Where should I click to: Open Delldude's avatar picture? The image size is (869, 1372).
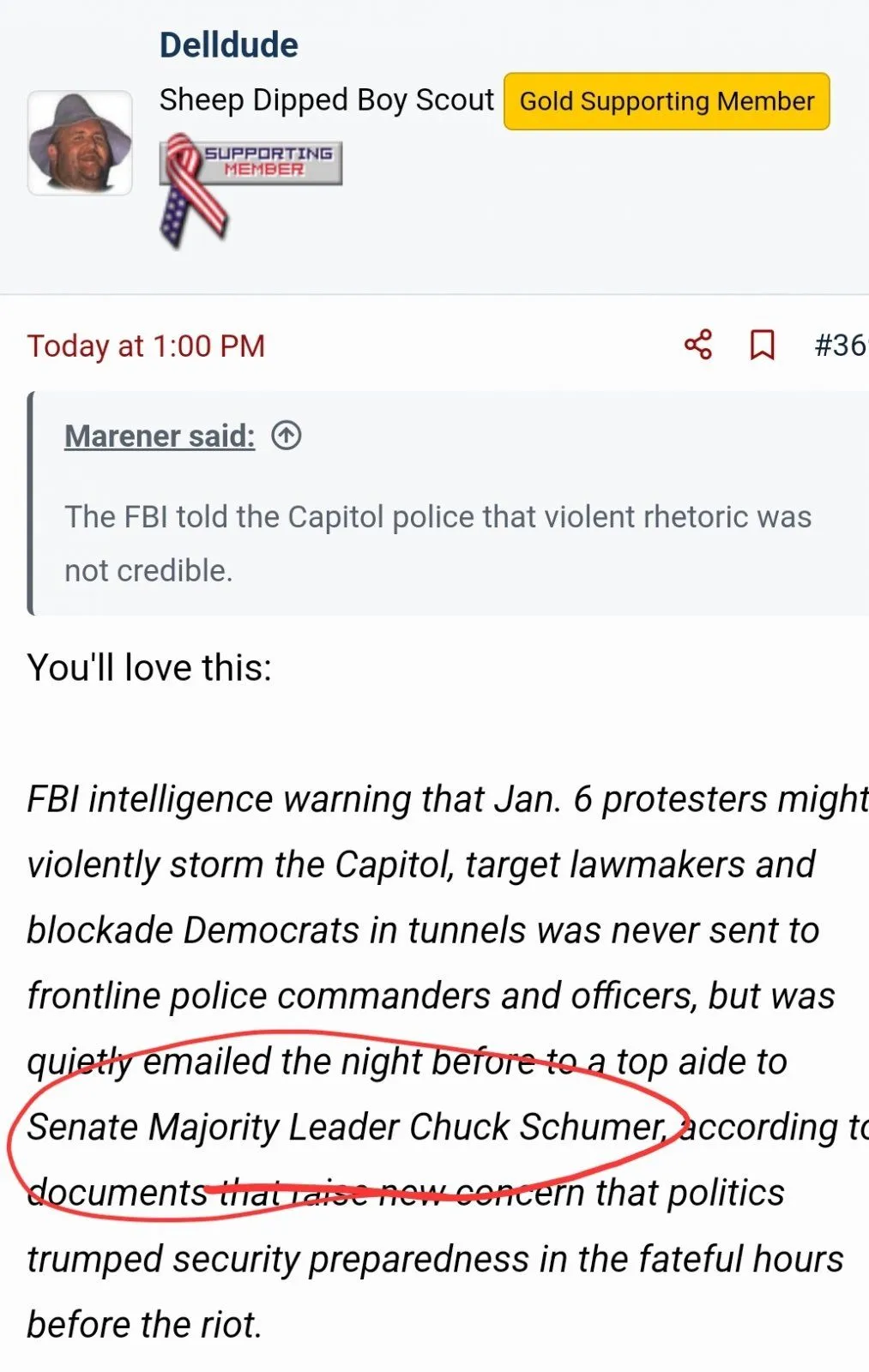pos(80,143)
